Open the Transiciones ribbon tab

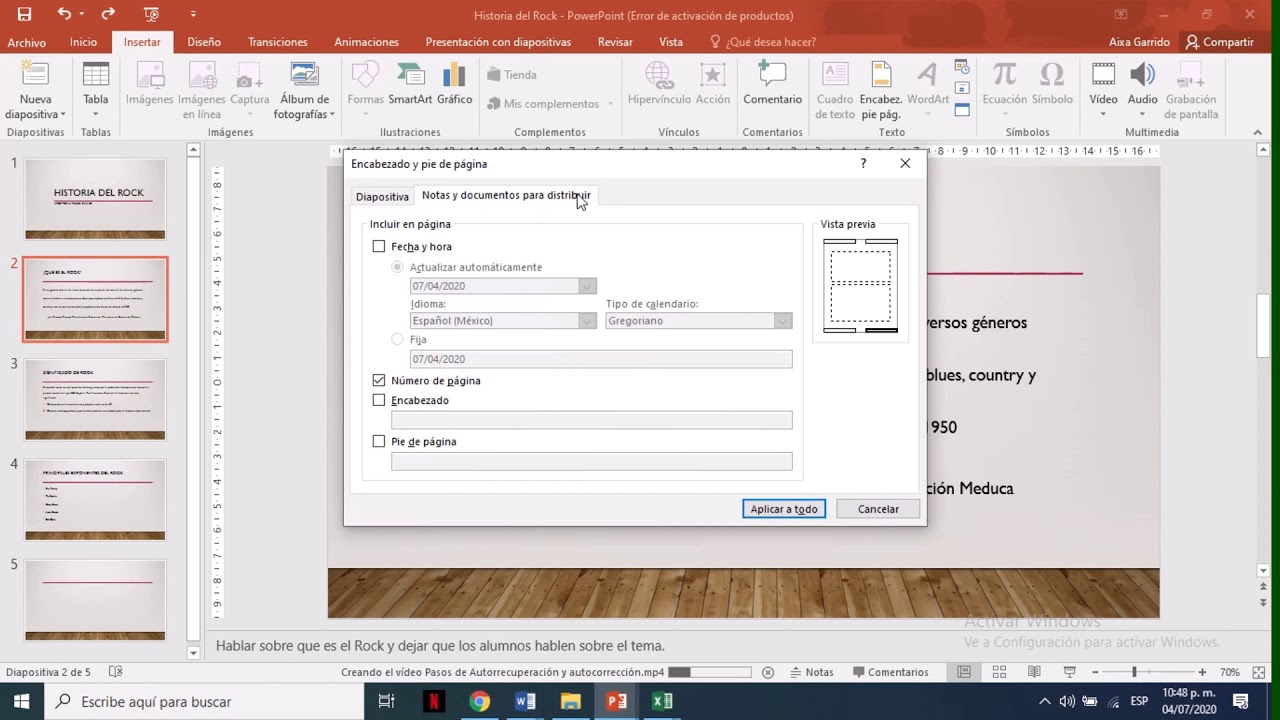[x=278, y=42]
